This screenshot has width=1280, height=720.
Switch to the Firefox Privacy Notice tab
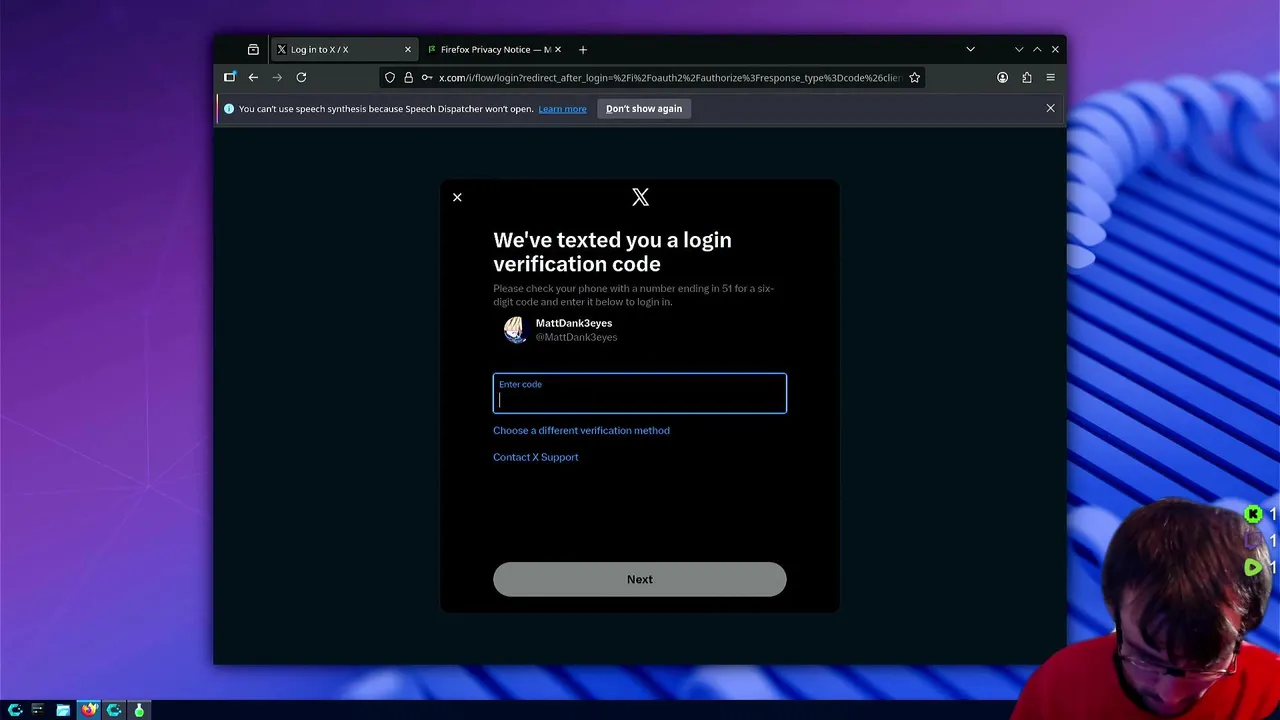tap(490, 49)
